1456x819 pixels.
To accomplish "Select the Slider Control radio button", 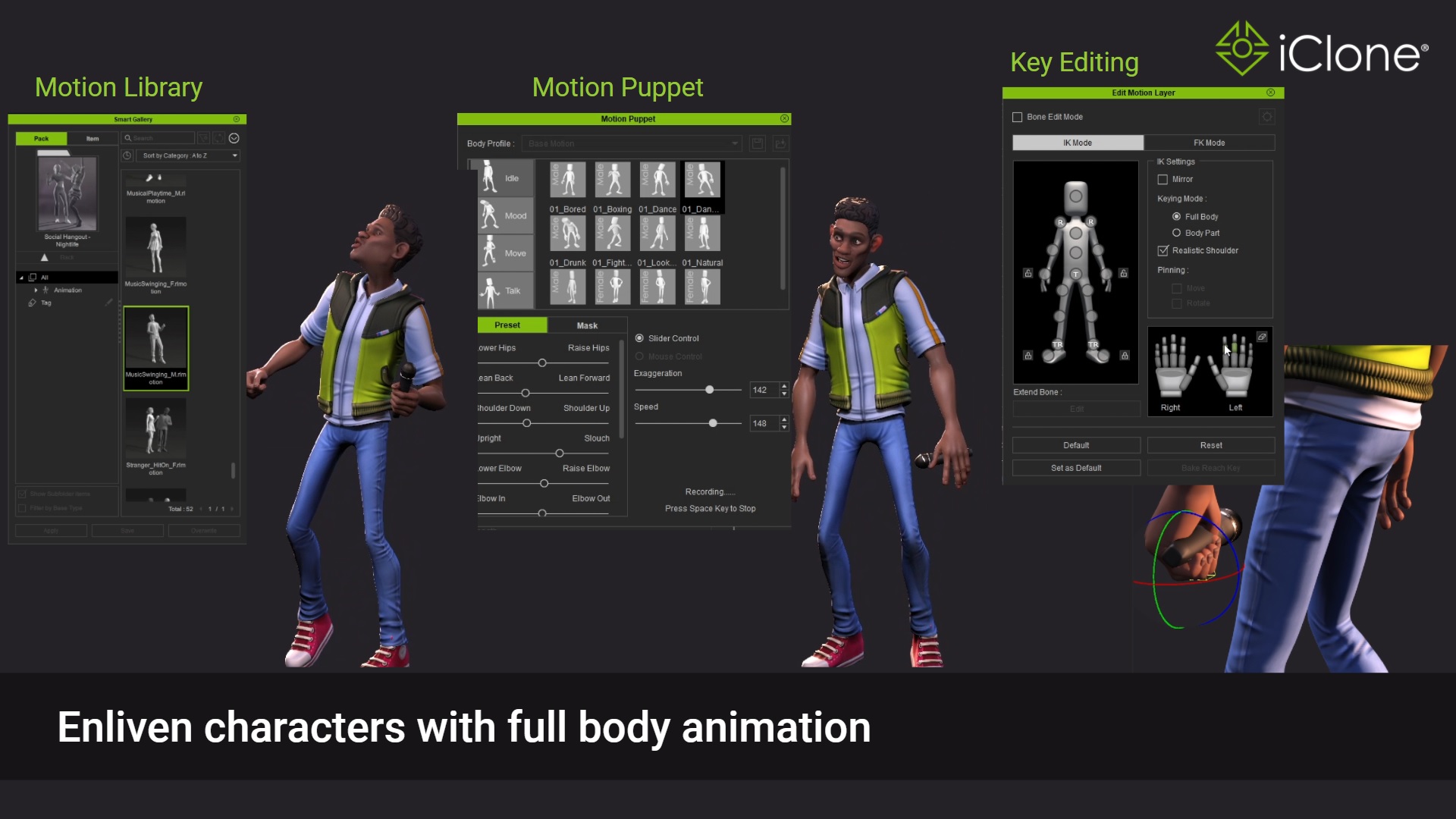I will (639, 338).
